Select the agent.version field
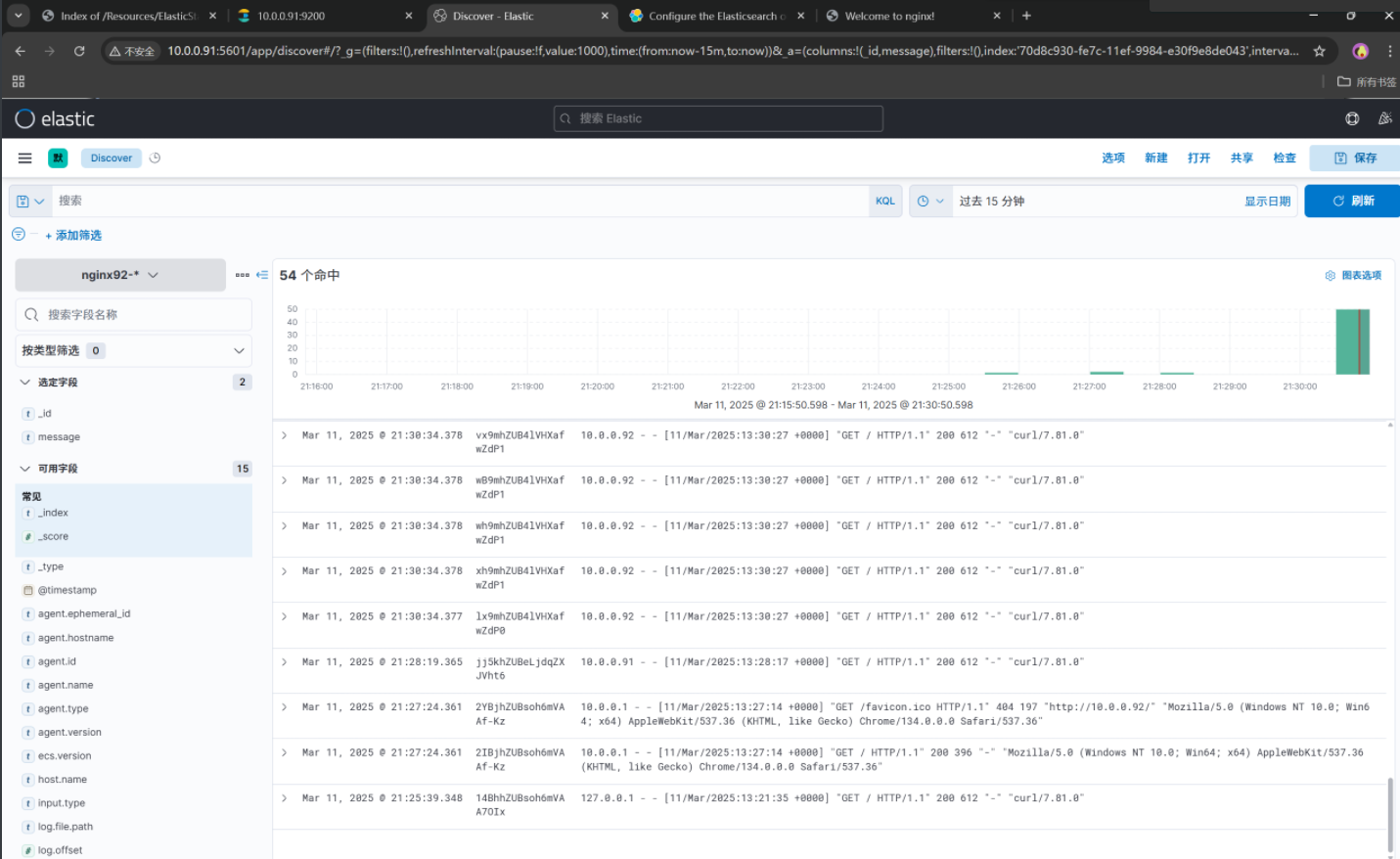 69,733
